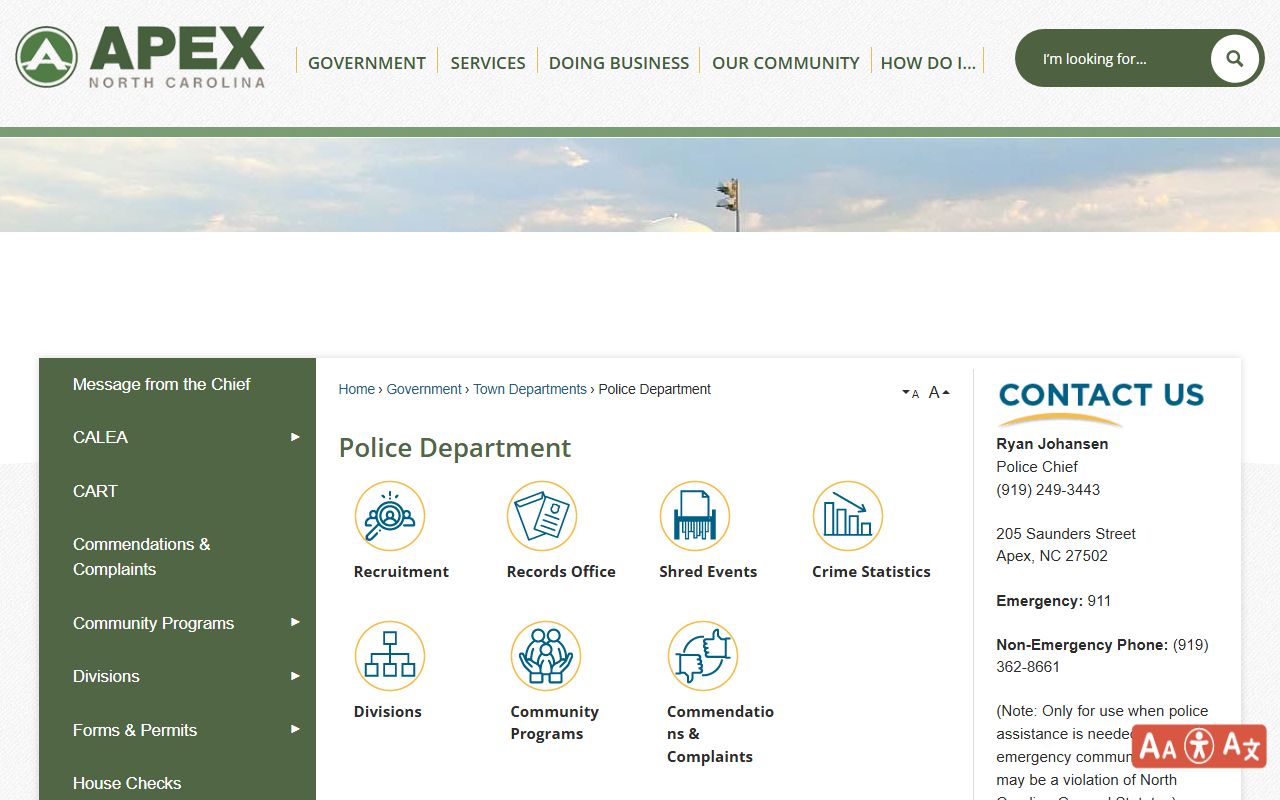Viewport: 1280px width, 800px height.
Task: Open the Recruitment icon
Action: 390,516
